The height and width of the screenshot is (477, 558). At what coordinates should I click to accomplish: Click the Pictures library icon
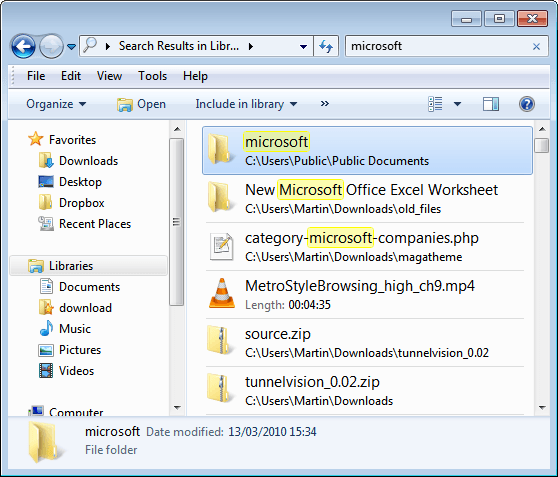(46, 350)
